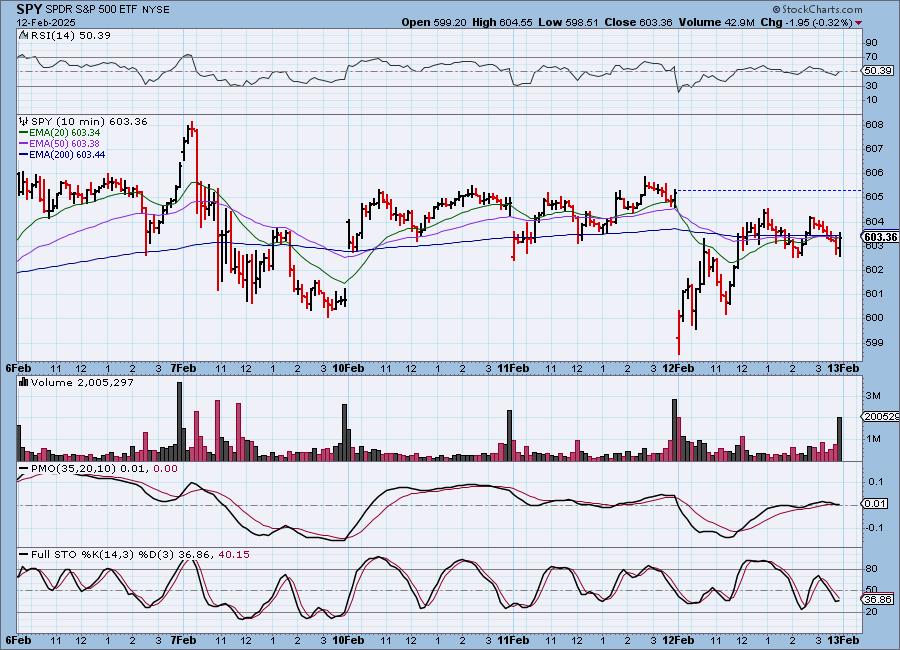Click the blue dotted horizontal line near 605
The height and width of the screenshot is (650, 900).
(x=769, y=190)
